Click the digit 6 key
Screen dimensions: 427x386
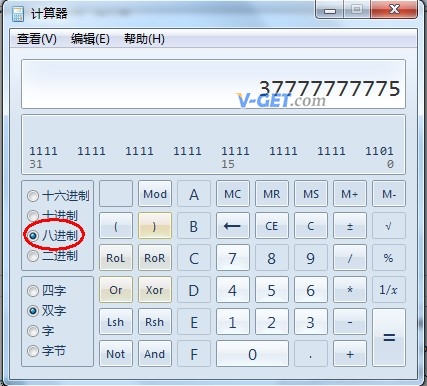311,290
